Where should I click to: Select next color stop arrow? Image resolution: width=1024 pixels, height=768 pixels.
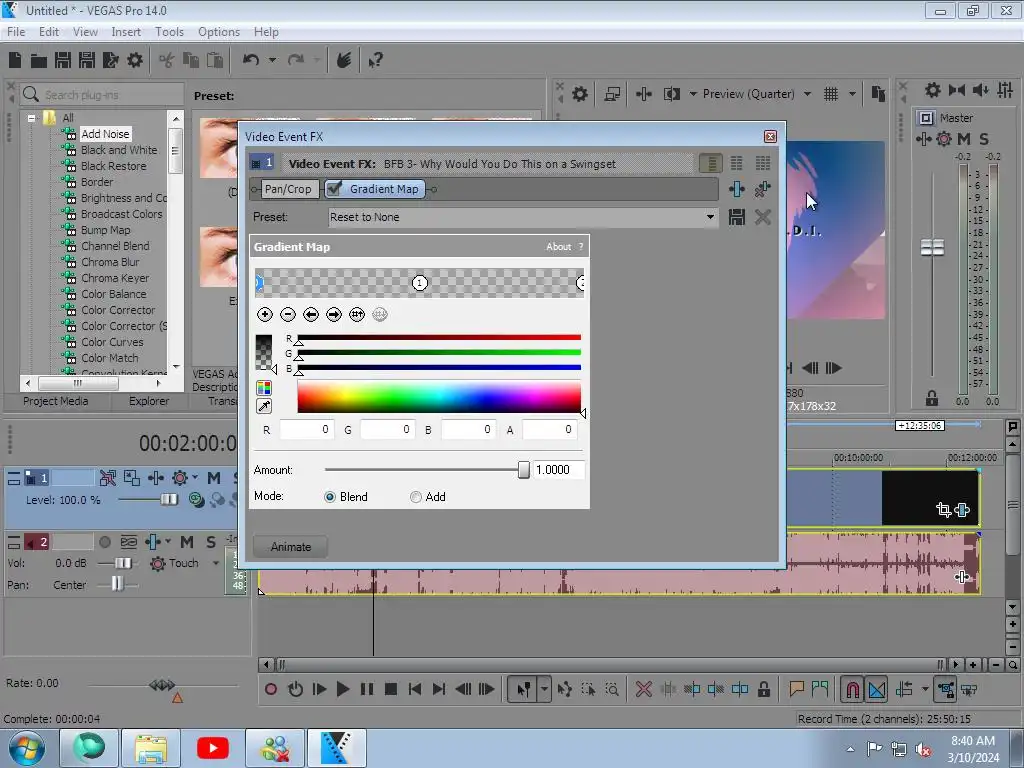334,315
